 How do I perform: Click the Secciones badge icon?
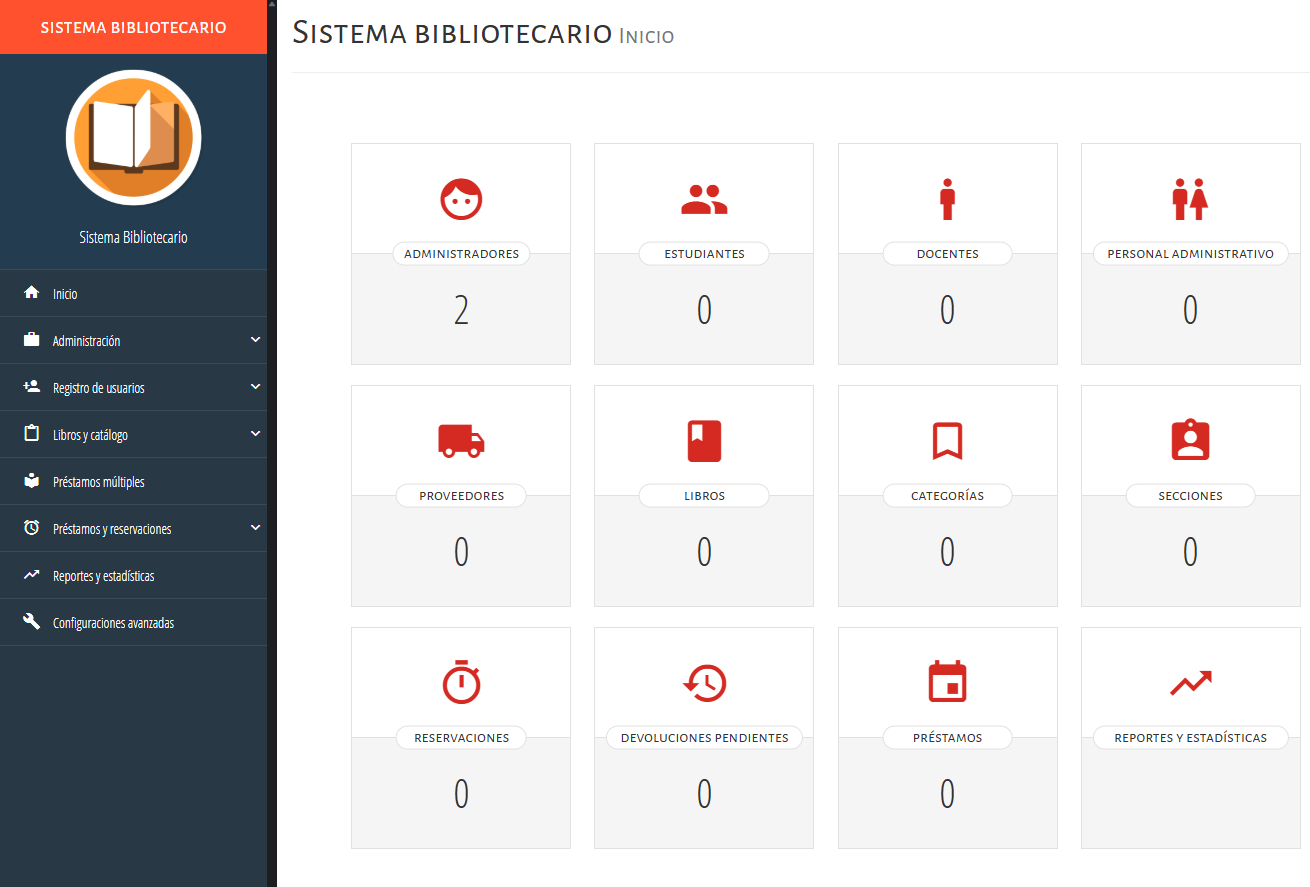pyautogui.click(x=1190, y=441)
